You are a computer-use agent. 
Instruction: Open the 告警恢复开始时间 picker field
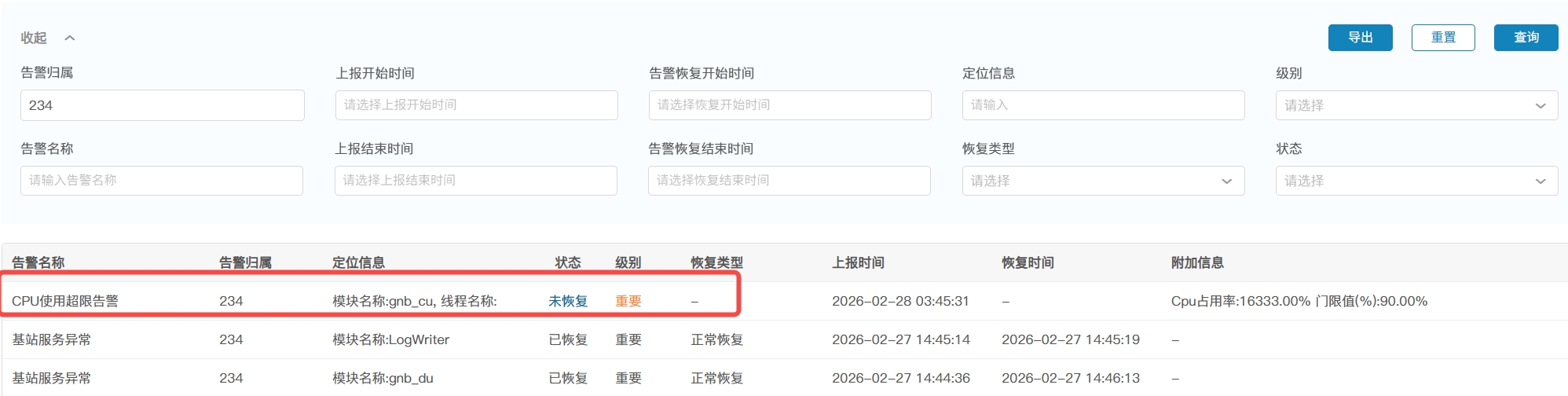pos(789,105)
